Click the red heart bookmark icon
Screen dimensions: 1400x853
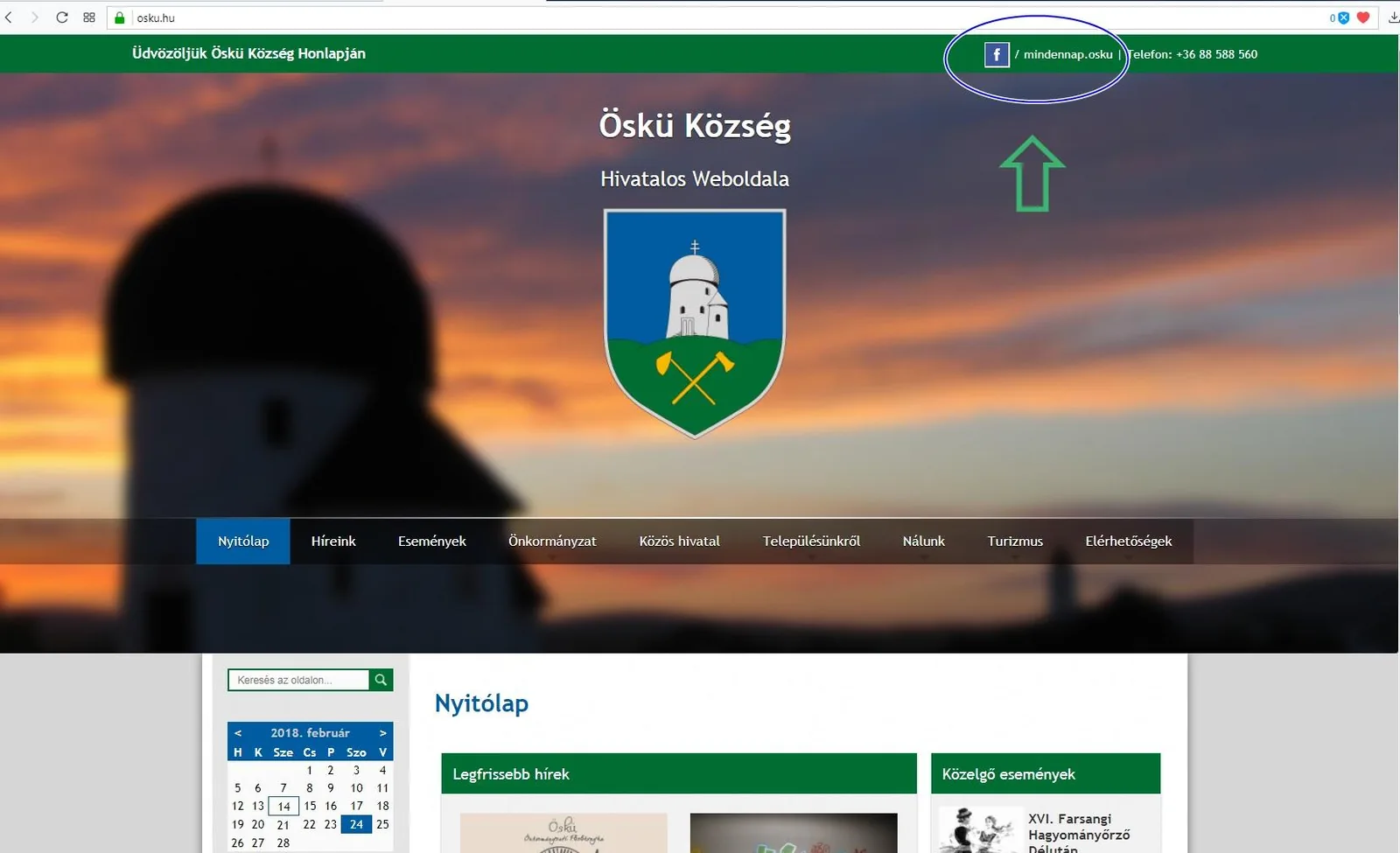click(1363, 17)
